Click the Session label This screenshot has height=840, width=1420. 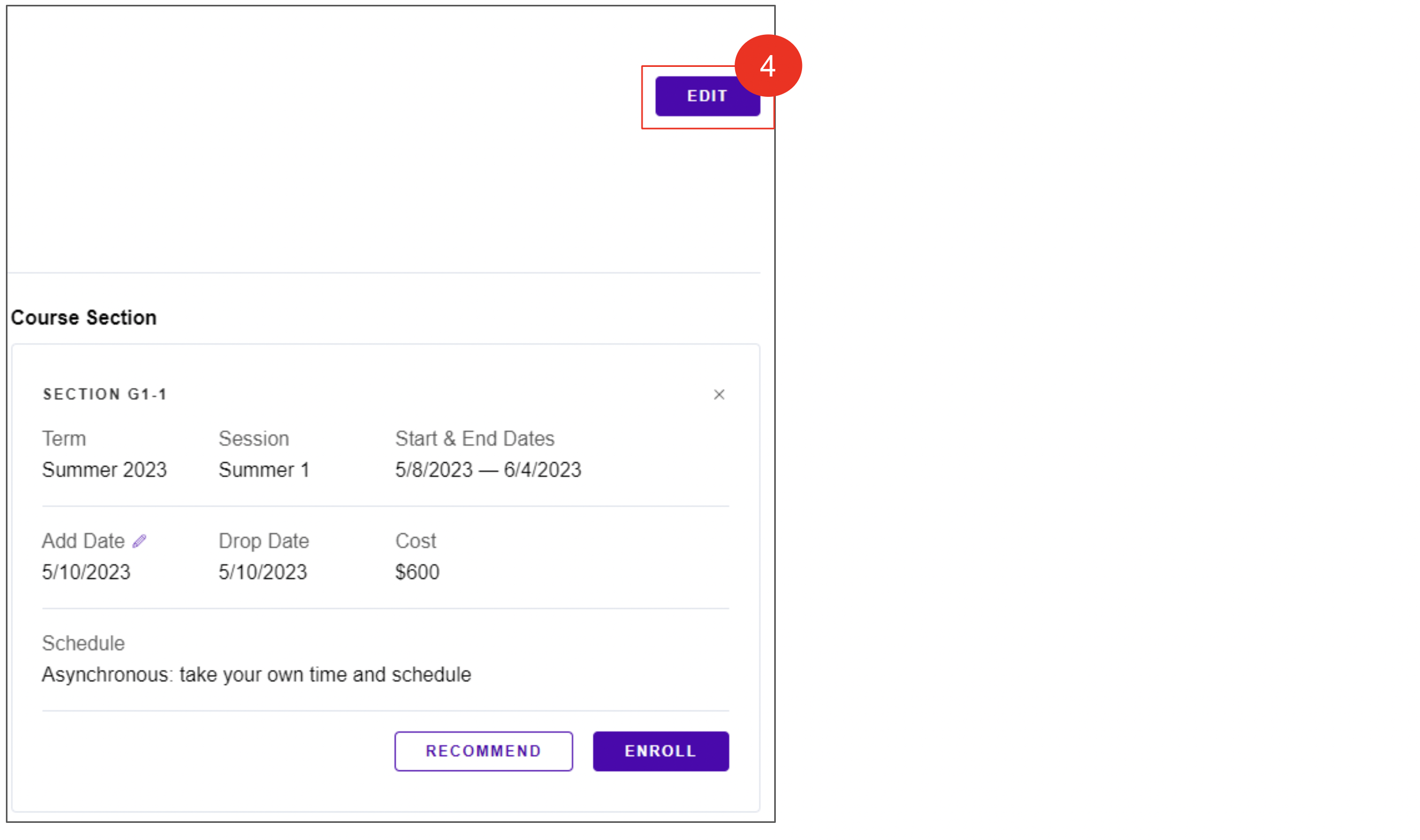click(x=254, y=439)
